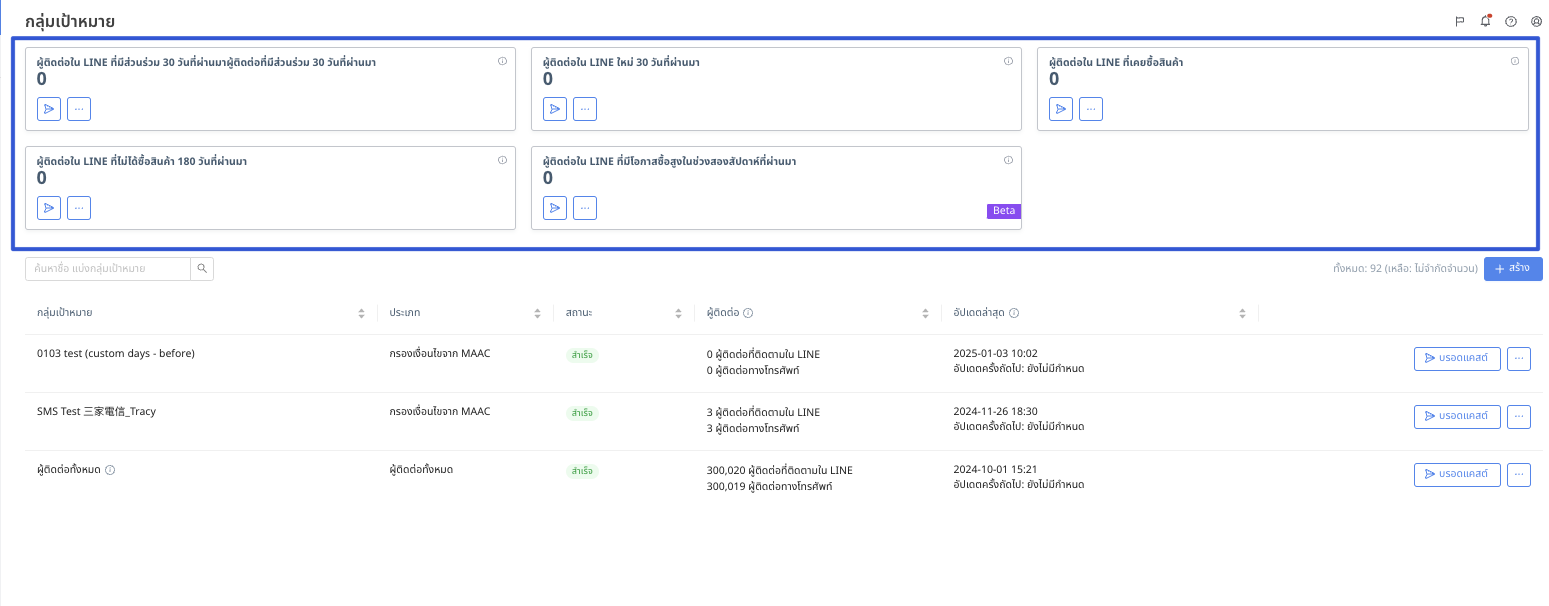Screen dimensions: 1549x606
Task: Click info icon on the 180 วัน card
Action: pos(502,160)
